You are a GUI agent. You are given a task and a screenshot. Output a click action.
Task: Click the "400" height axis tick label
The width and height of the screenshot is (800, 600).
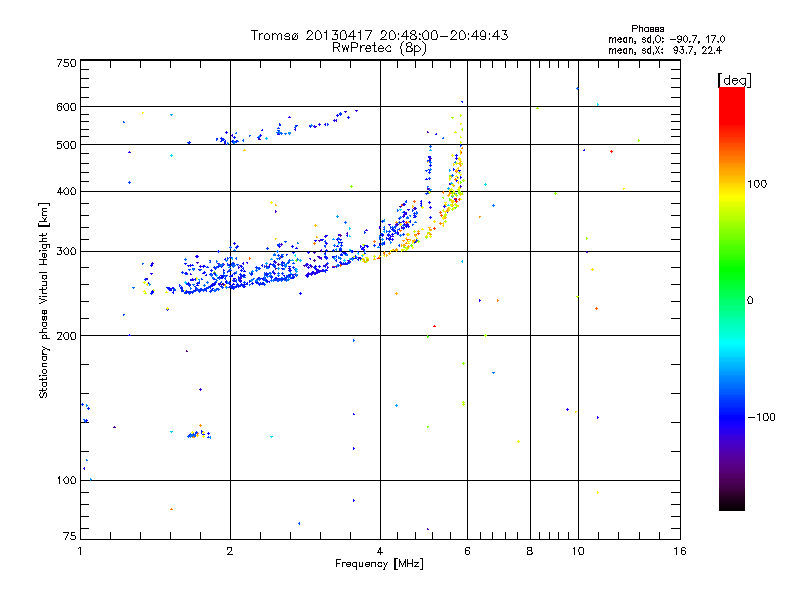point(66,192)
